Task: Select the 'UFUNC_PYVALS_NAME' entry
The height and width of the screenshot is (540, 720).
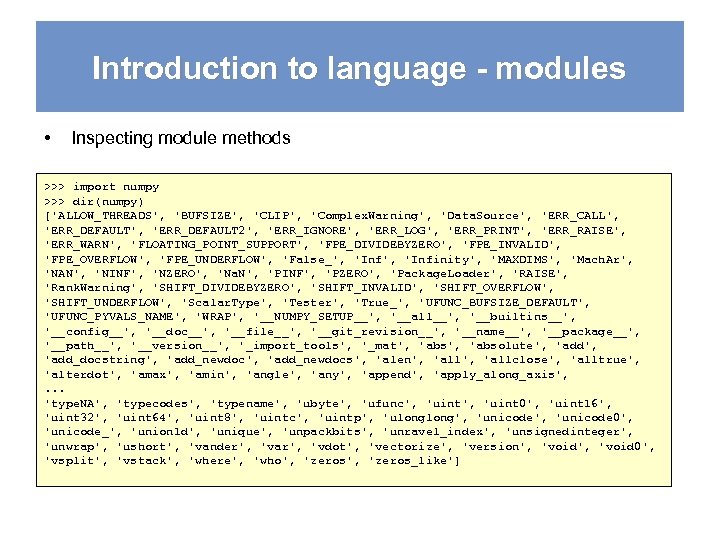Action: pos(112,317)
